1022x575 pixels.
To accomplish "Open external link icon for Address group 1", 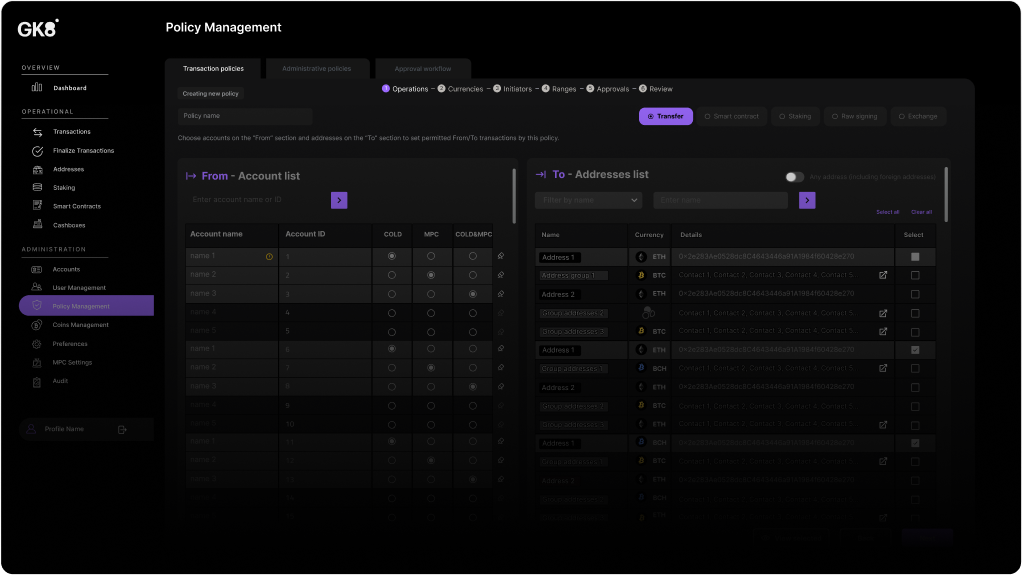I will pos(883,275).
